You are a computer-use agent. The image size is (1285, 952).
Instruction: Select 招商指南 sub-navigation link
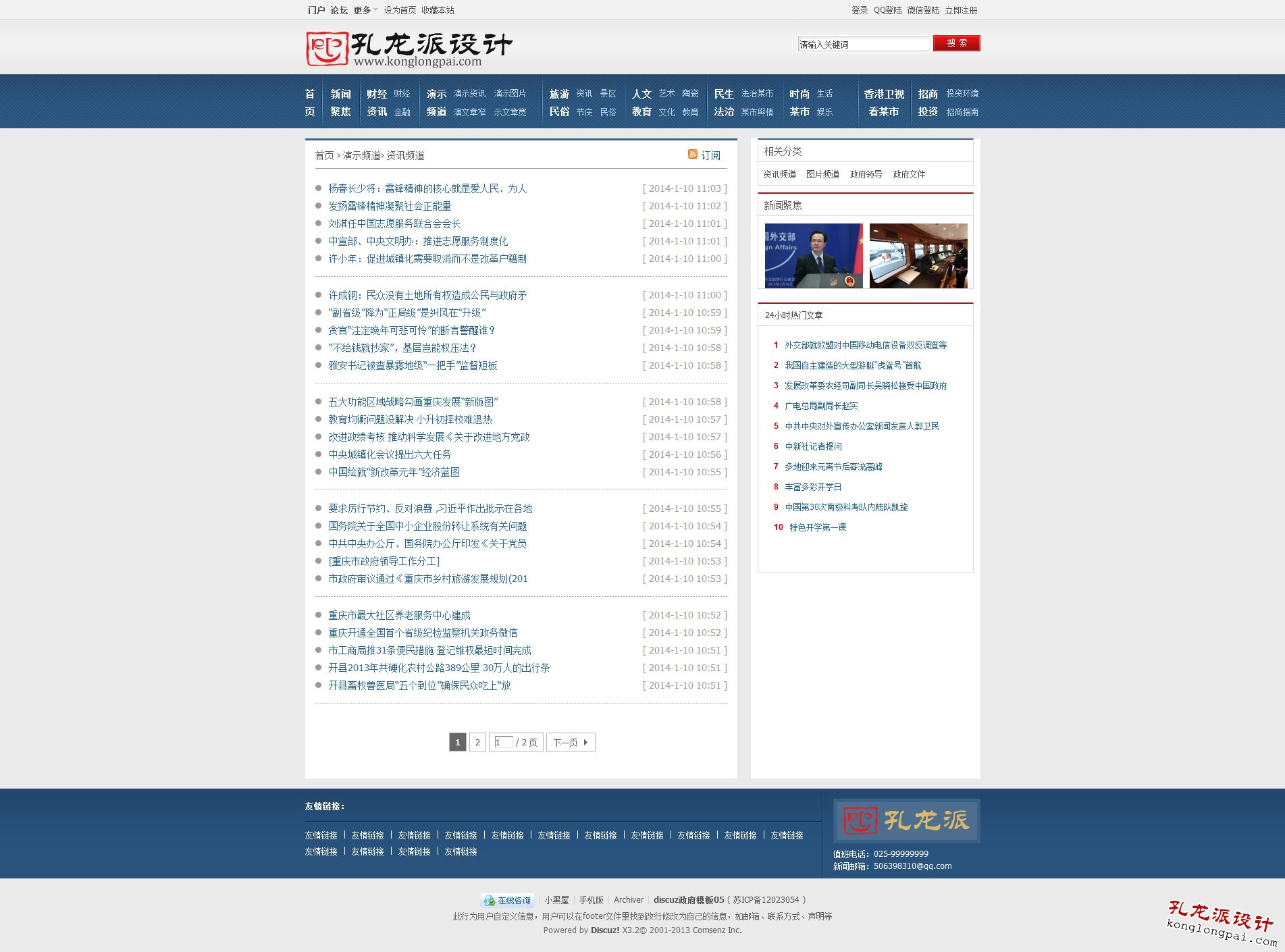tap(962, 112)
